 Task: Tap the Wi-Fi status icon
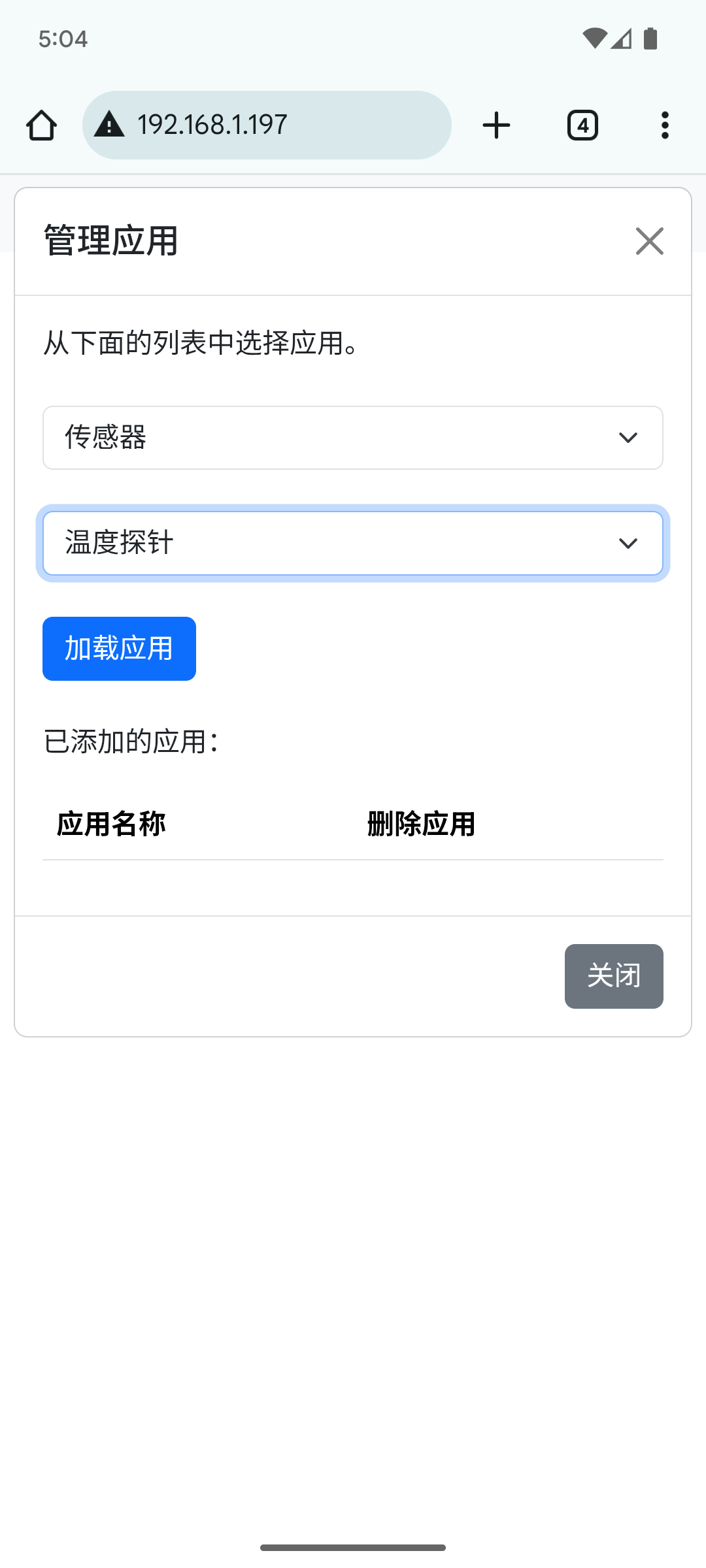pos(594,39)
